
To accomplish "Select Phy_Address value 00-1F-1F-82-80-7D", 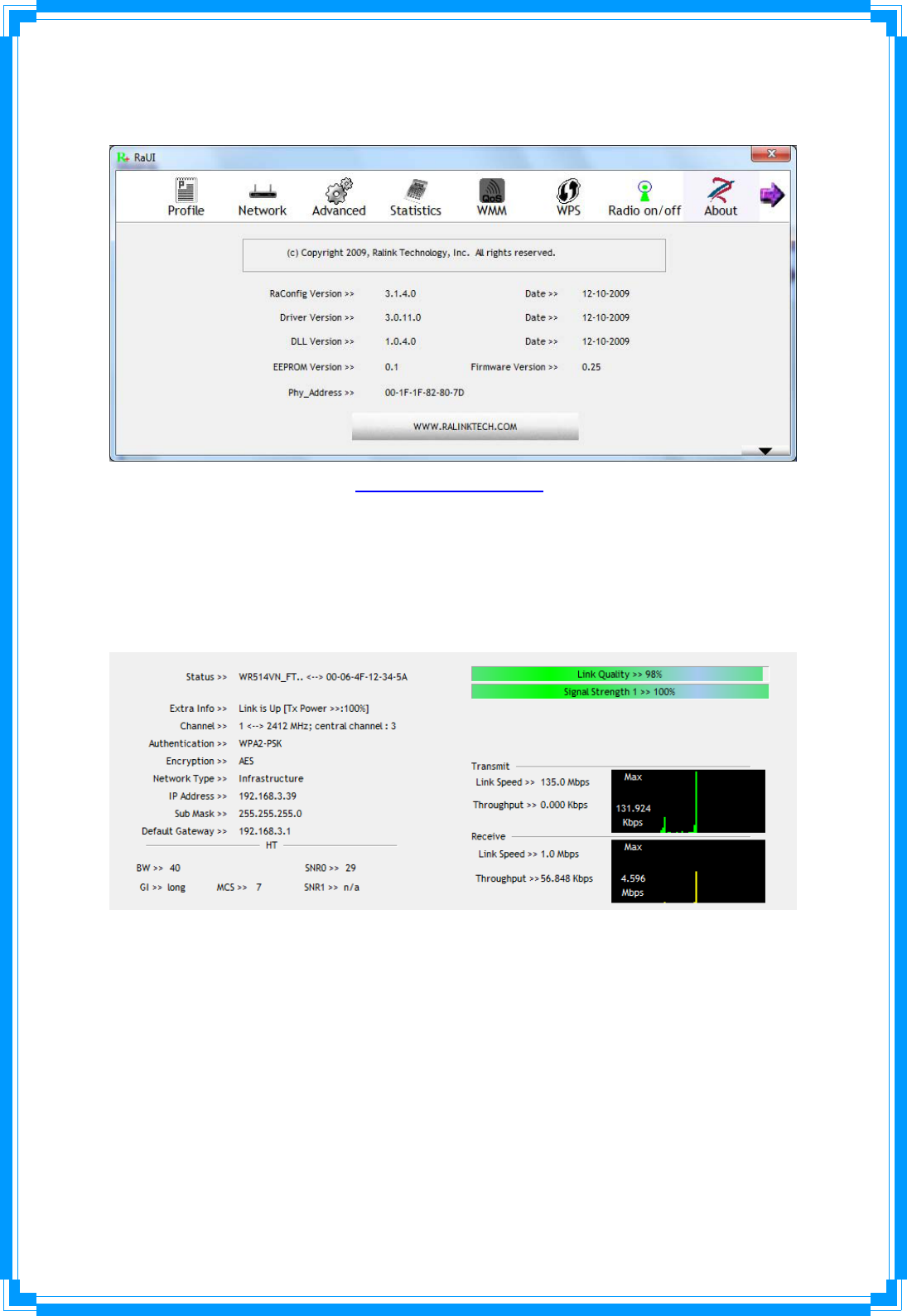I will 424,393.
